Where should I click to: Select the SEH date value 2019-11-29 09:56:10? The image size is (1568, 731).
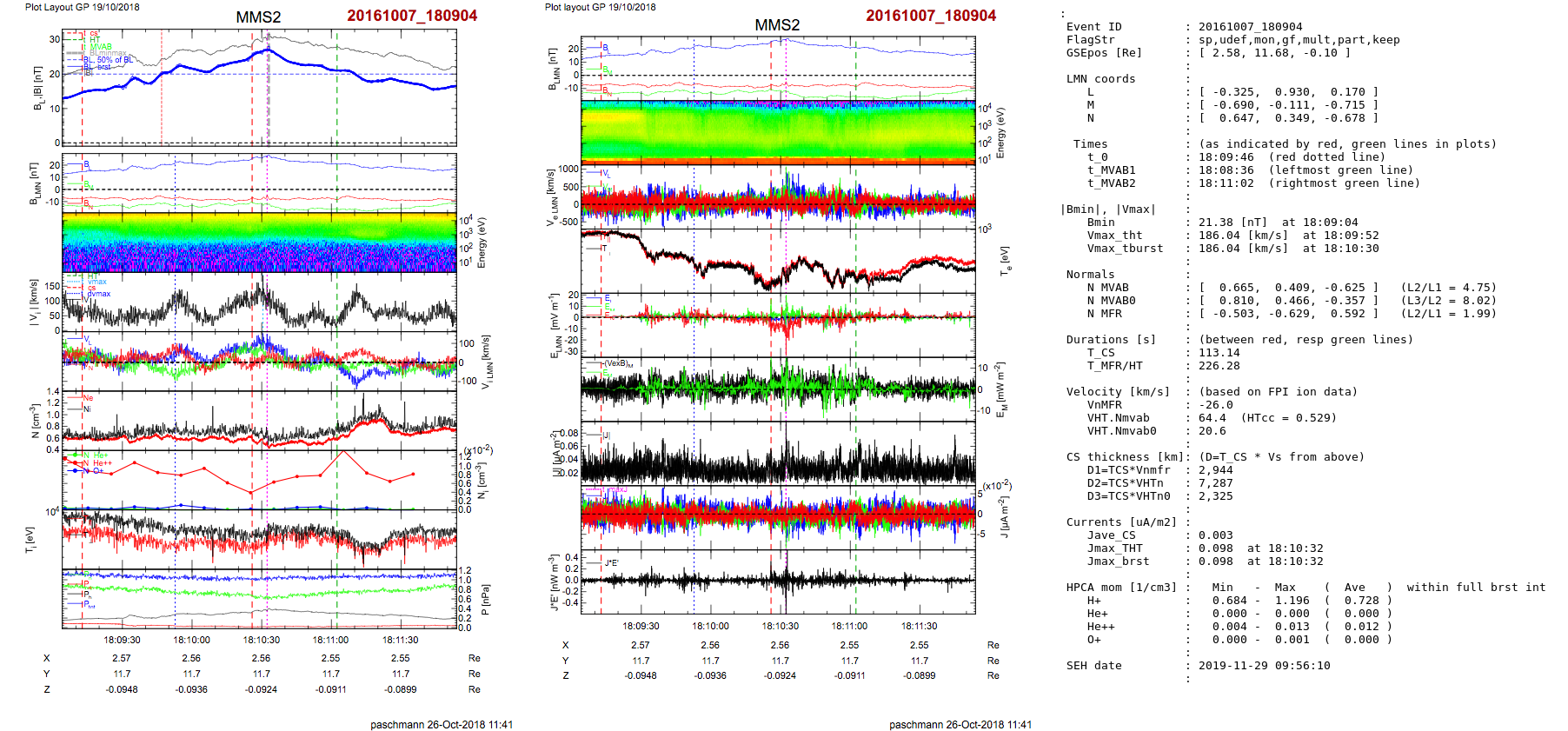click(1264, 666)
